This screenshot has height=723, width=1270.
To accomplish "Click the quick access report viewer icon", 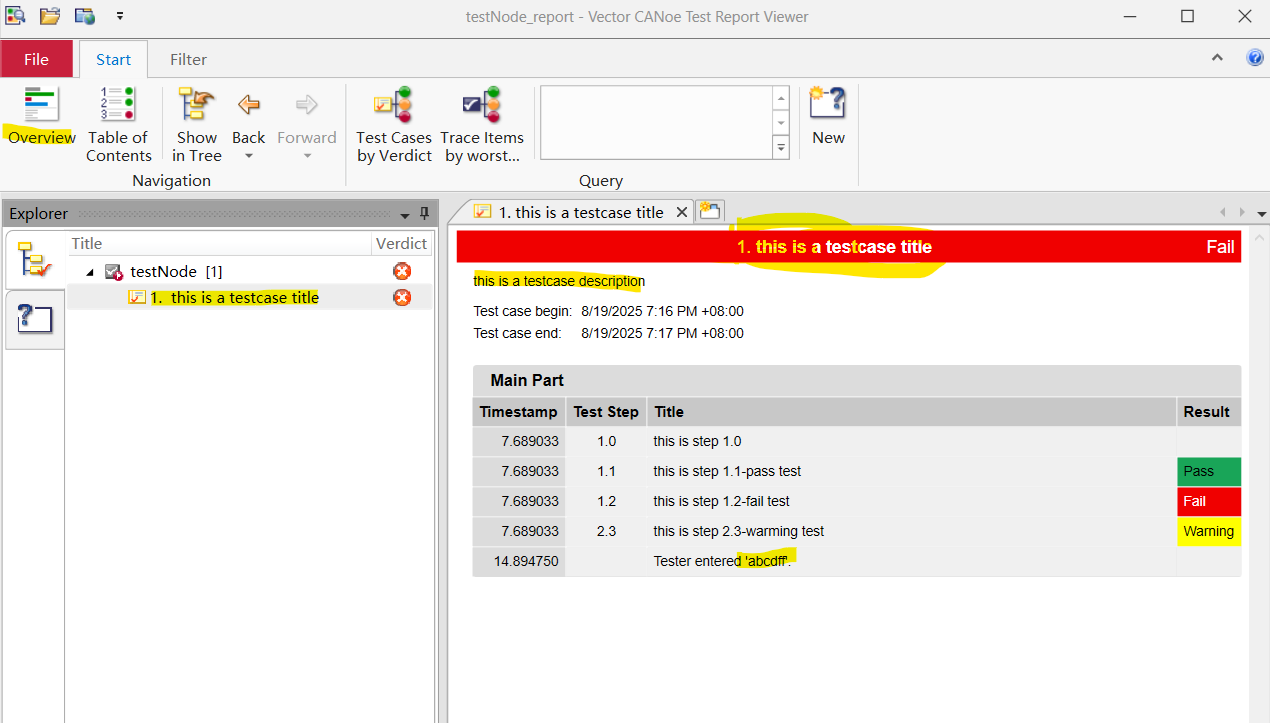I will (15, 16).
